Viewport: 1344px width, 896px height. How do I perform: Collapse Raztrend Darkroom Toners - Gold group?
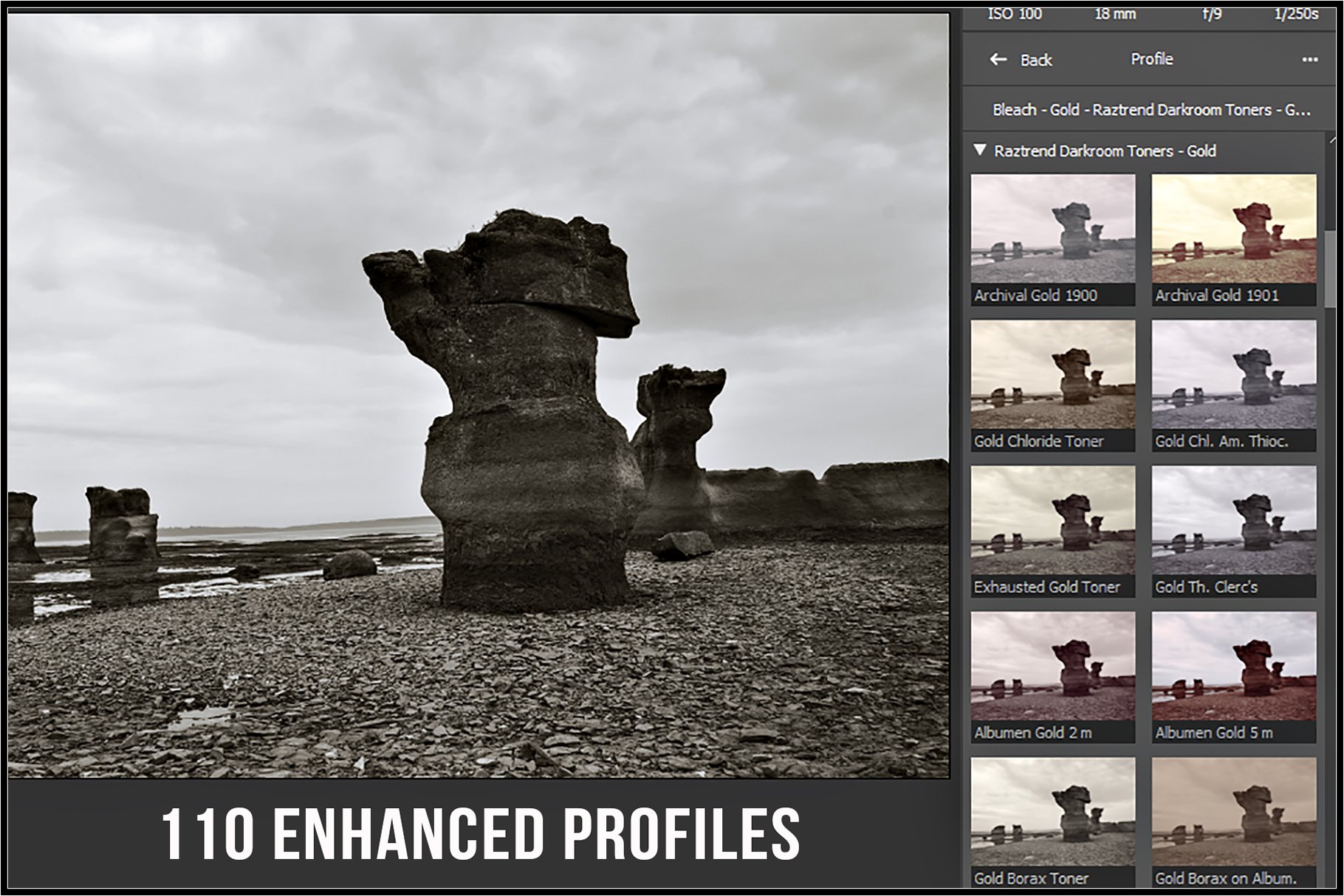click(x=980, y=151)
